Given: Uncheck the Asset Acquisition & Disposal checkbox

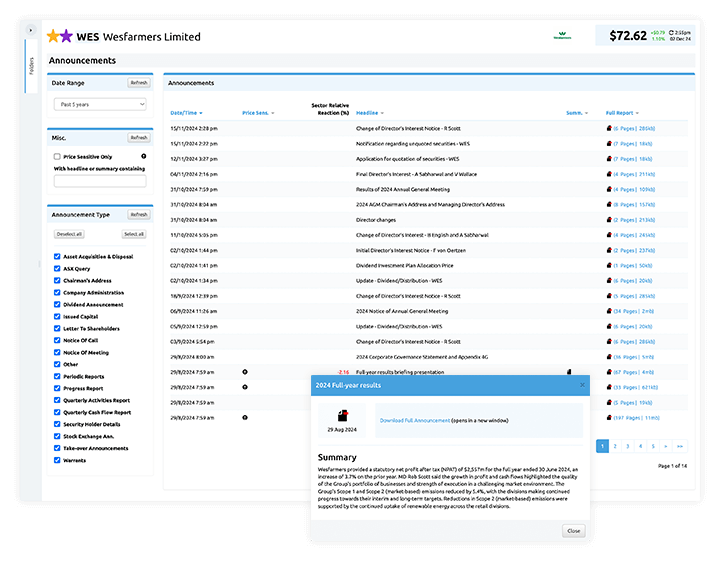Looking at the screenshot, I should [x=57, y=256].
